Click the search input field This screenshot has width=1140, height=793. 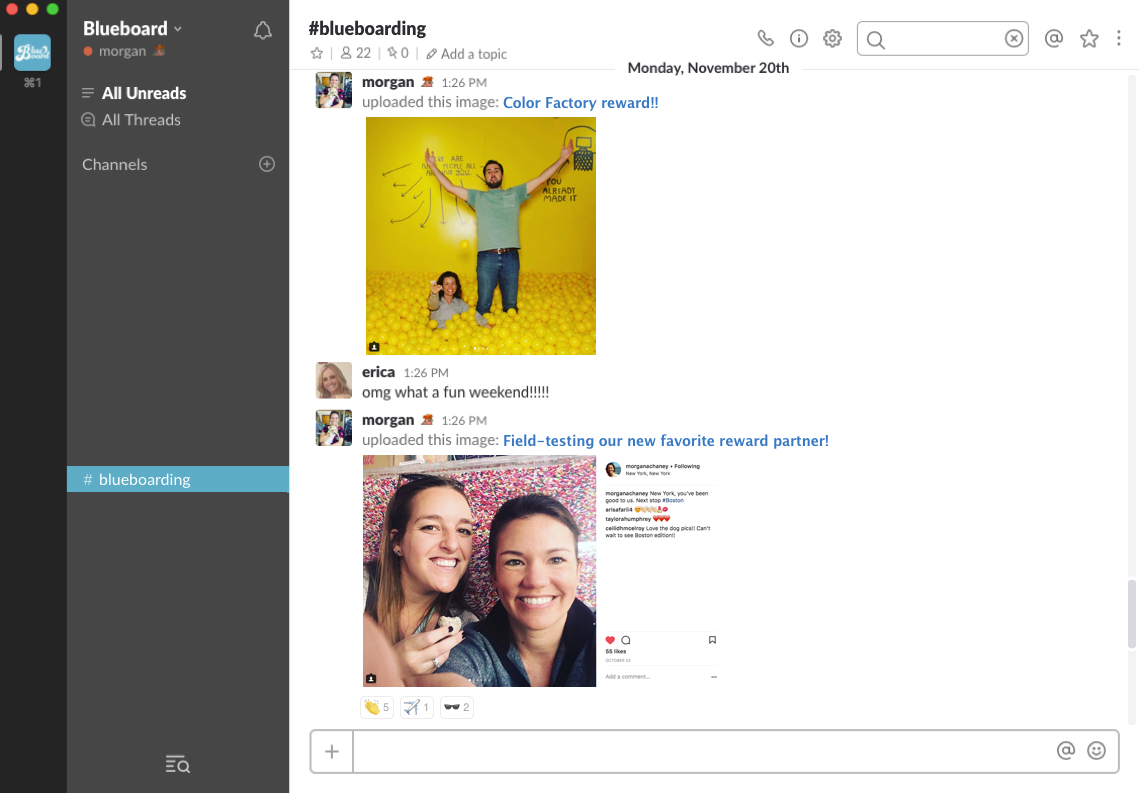tap(944, 39)
